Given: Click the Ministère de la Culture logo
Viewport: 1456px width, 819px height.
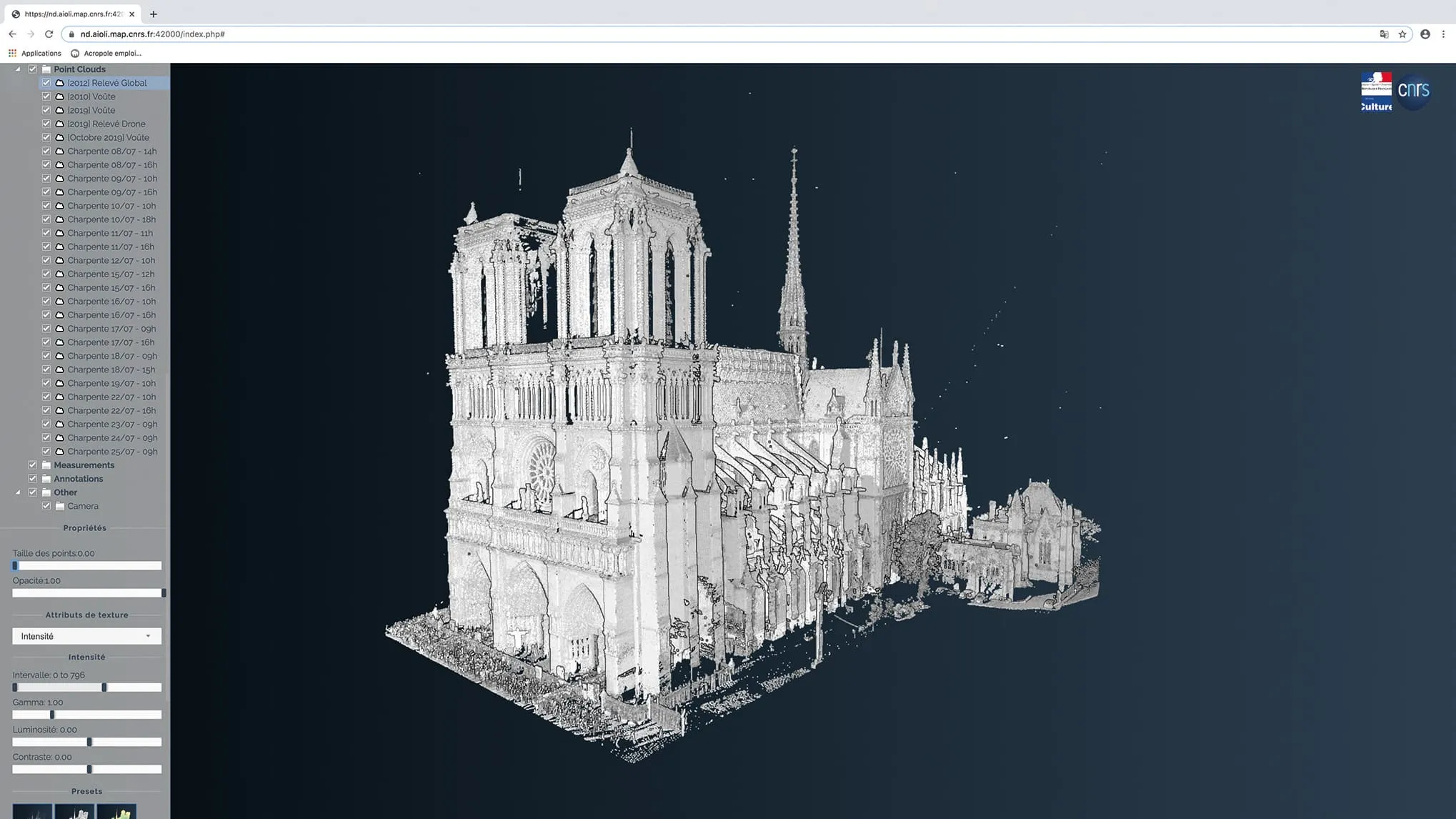Looking at the screenshot, I should click(1376, 91).
